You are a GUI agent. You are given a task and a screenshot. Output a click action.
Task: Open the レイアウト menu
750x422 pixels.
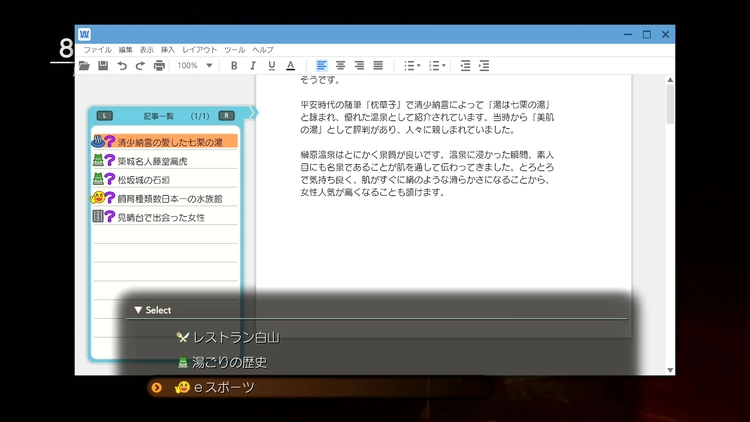pyautogui.click(x=199, y=50)
